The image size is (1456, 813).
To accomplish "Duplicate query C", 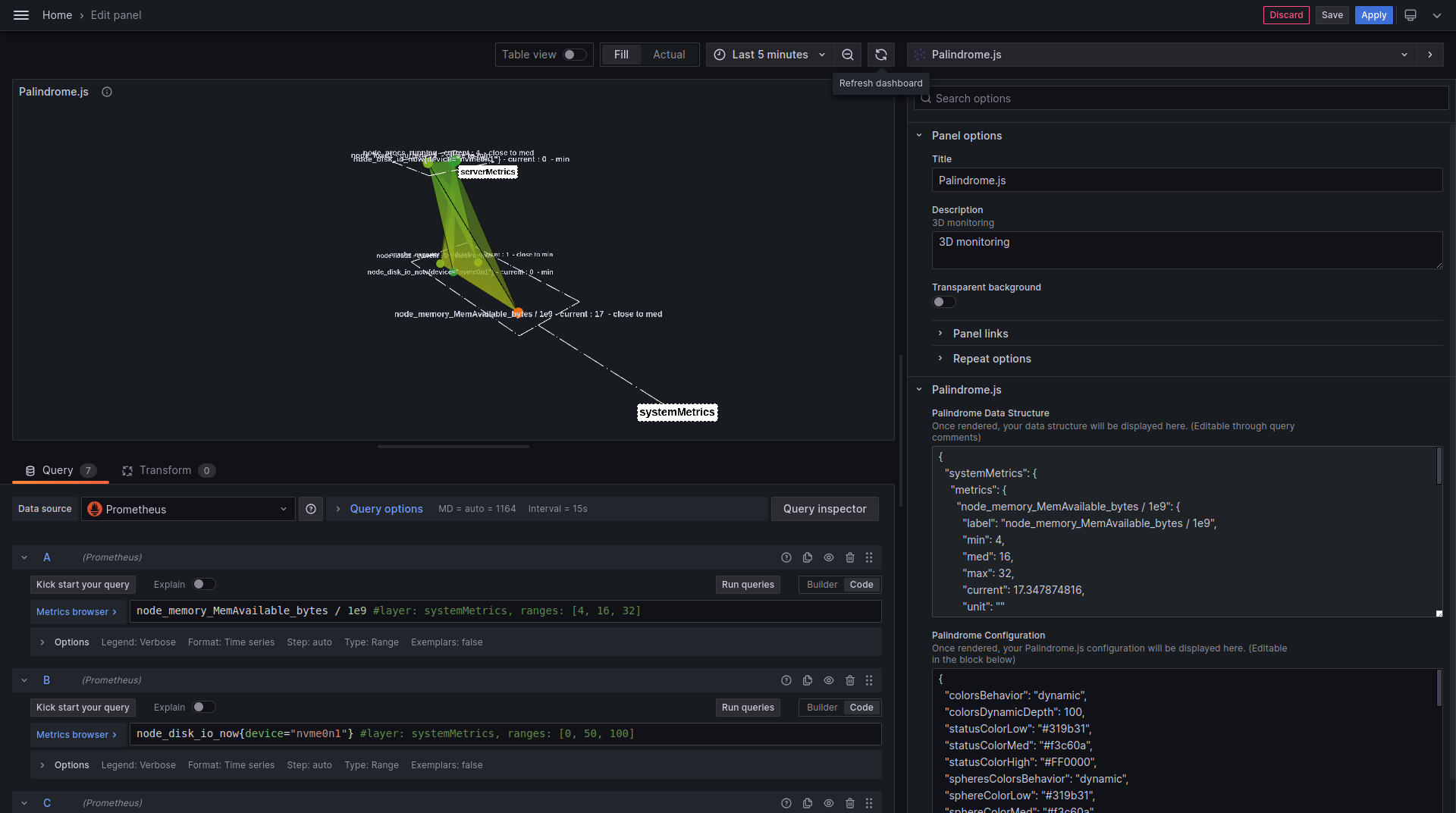I will tap(808, 803).
